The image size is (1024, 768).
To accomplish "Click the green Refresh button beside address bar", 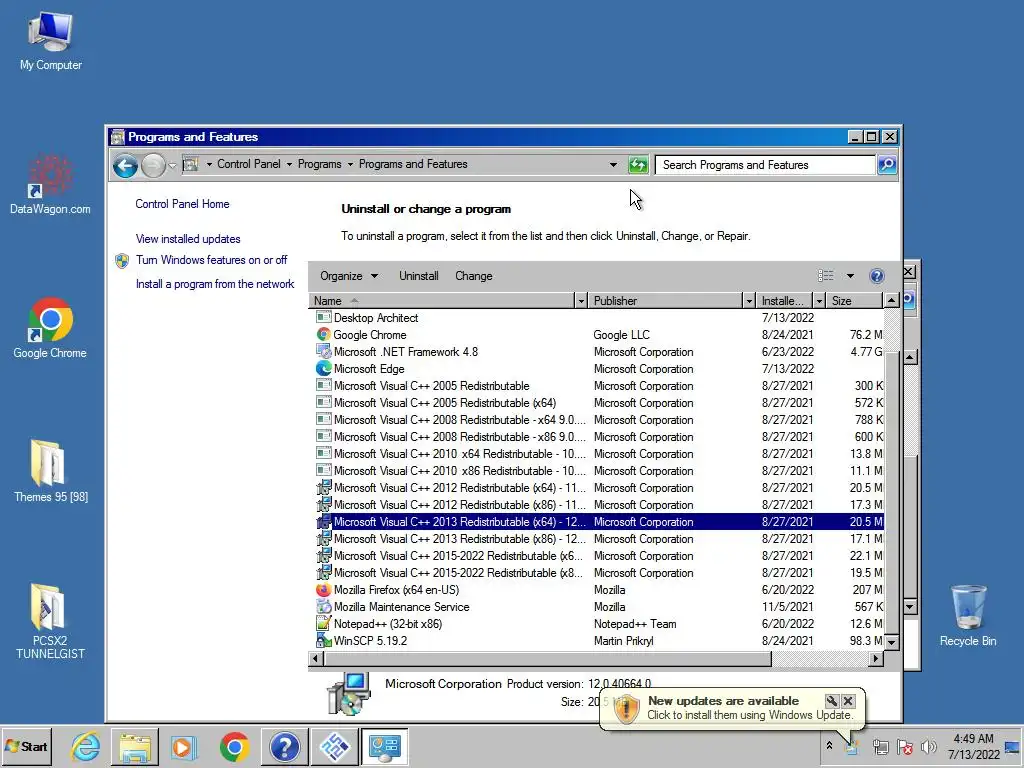I will pos(638,165).
